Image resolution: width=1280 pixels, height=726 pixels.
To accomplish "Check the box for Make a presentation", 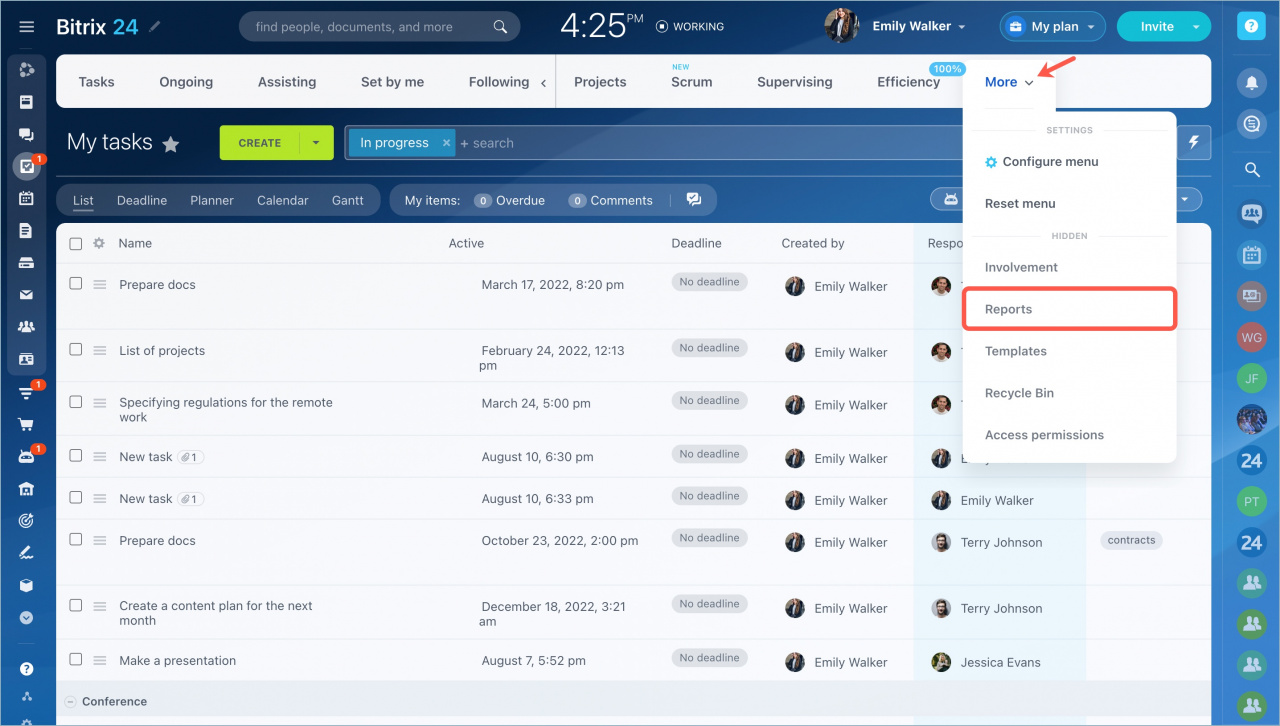I will click(76, 659).
